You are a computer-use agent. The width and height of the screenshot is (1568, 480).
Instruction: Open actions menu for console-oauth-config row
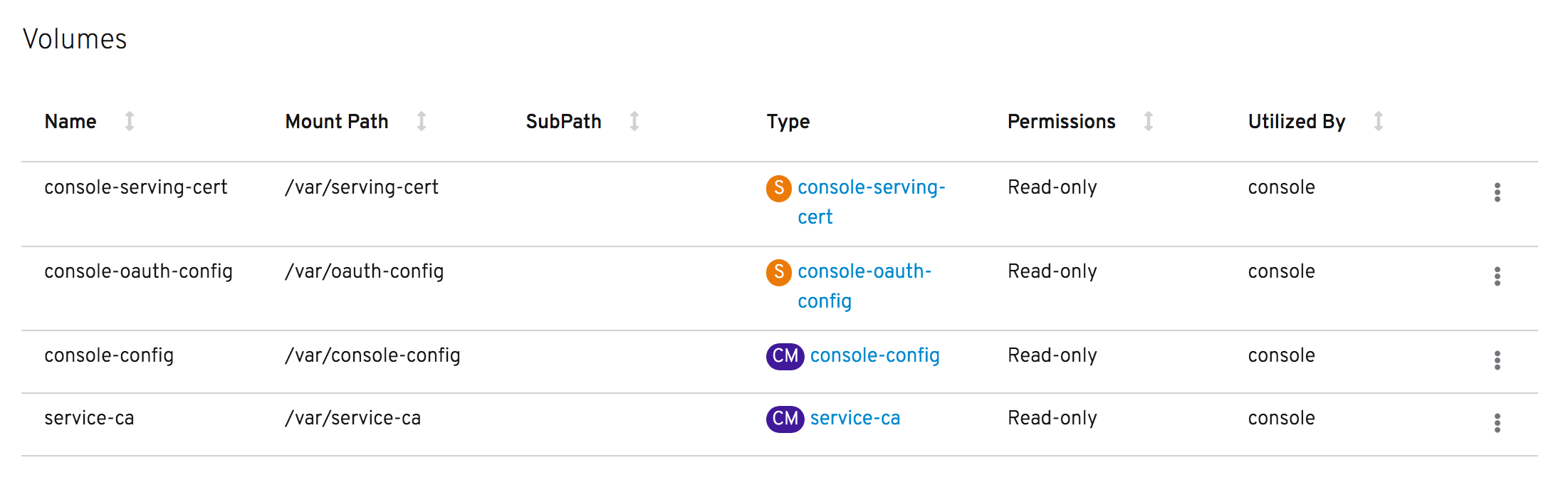tap(1497, 276)
